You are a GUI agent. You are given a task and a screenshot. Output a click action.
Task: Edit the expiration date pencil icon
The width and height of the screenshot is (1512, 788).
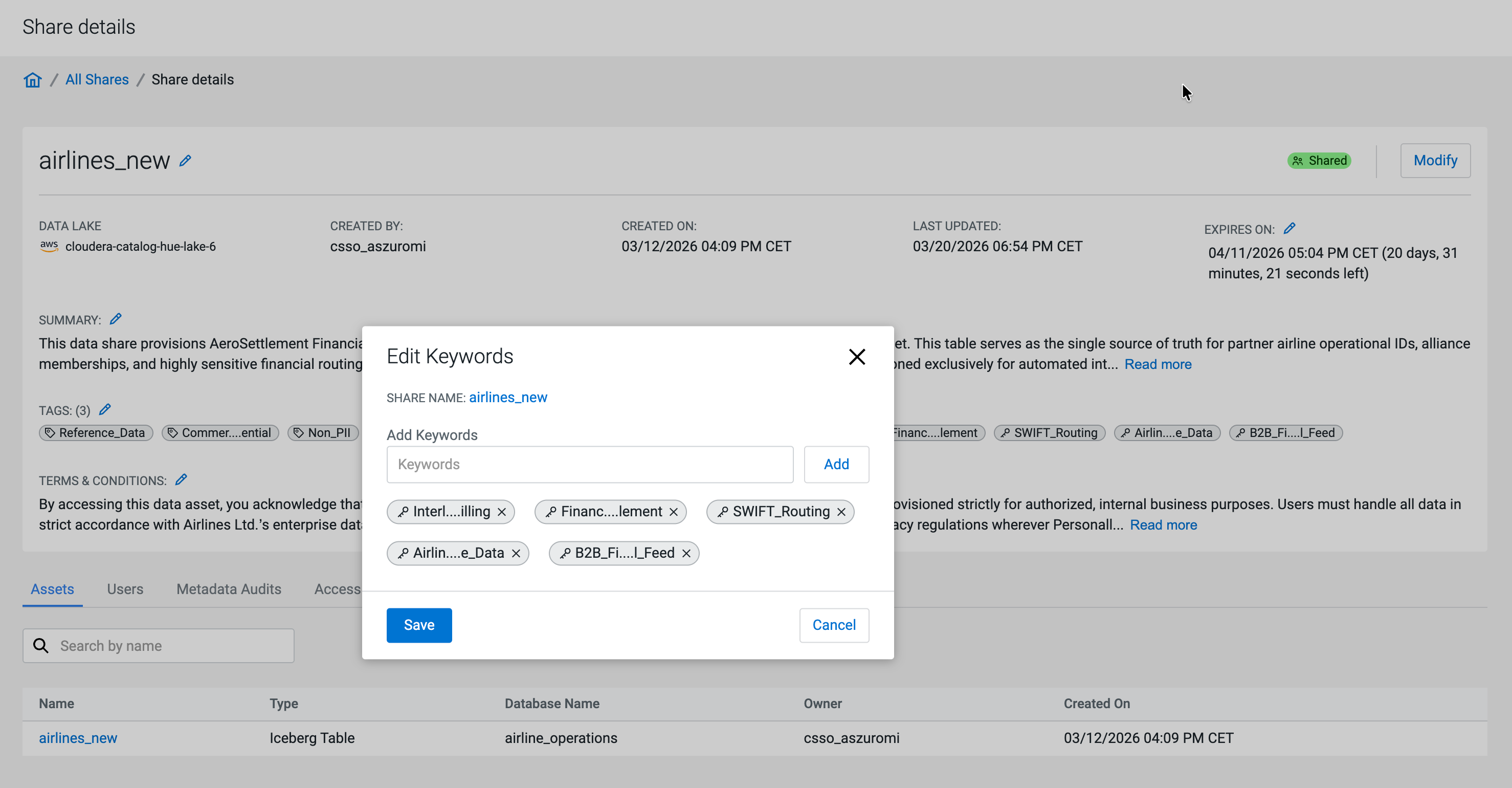click(x=1289, y=228)
